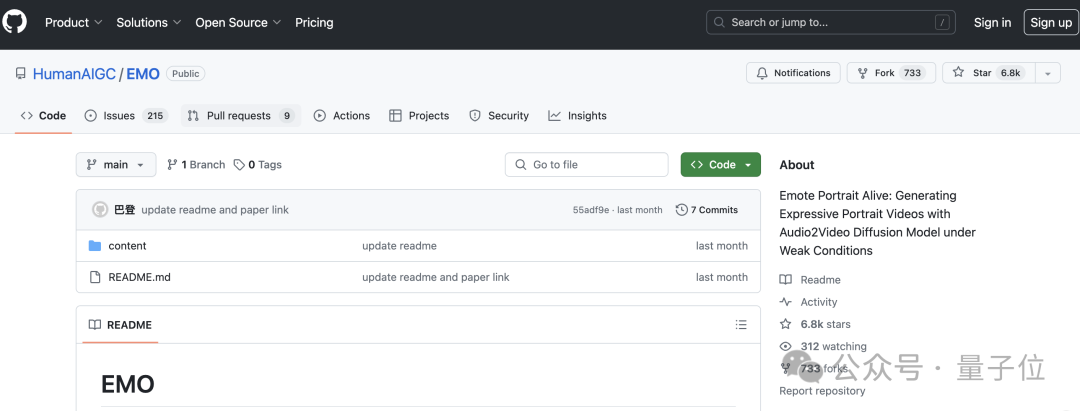The height and width of the screenshot is (411, 1080).
Task: Switch to the Issues tab
Action: tap(126, 116)
